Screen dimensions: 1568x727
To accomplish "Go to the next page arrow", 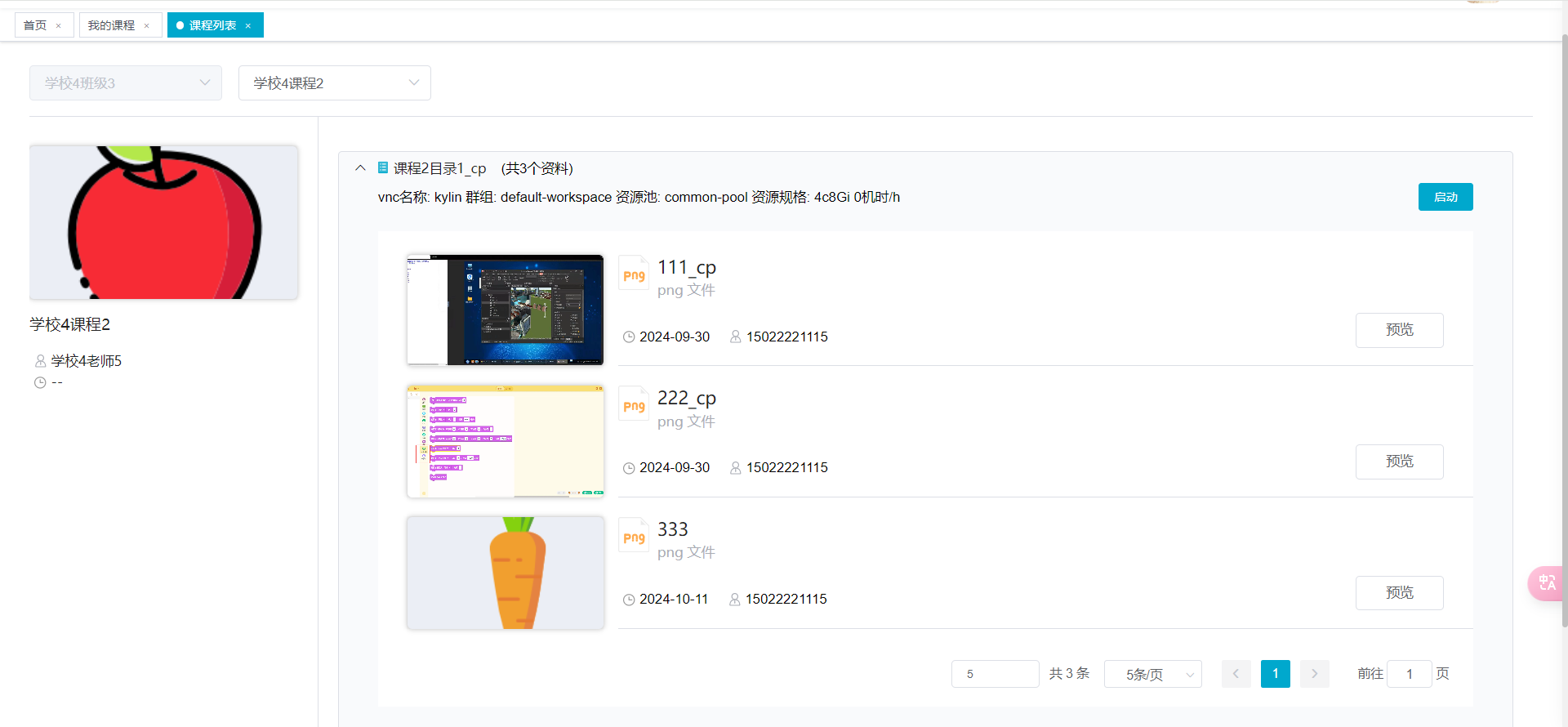I will coord(1314,674).
